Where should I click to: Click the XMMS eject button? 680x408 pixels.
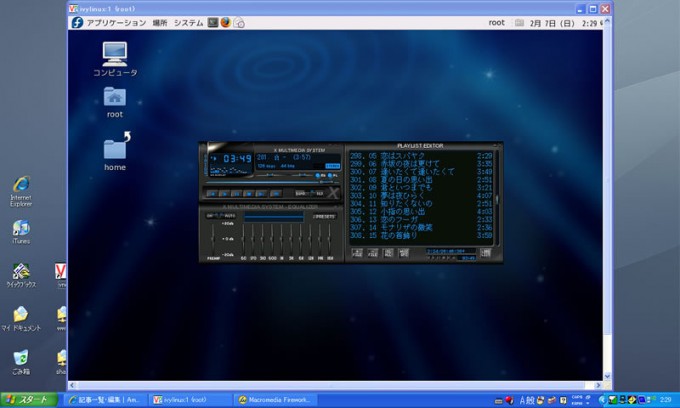point(276,193)
